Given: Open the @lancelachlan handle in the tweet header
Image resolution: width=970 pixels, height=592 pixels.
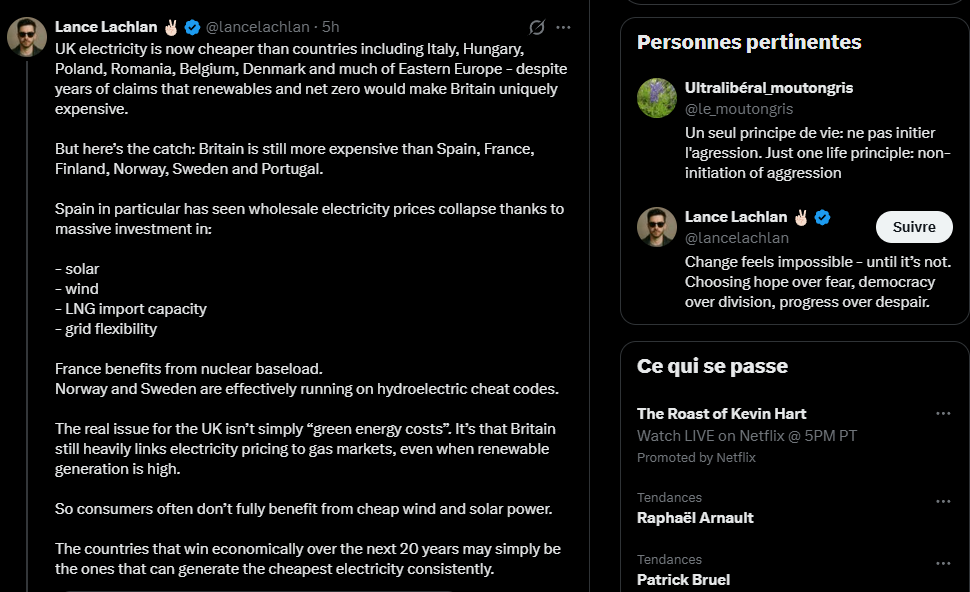Looking at the screenshot, I should click(257, 27).
